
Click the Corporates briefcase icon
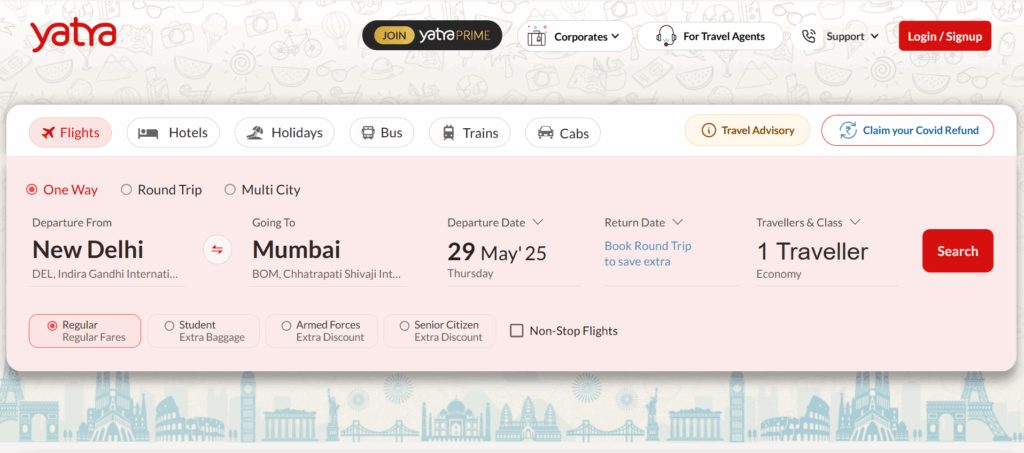coord(536,37)
